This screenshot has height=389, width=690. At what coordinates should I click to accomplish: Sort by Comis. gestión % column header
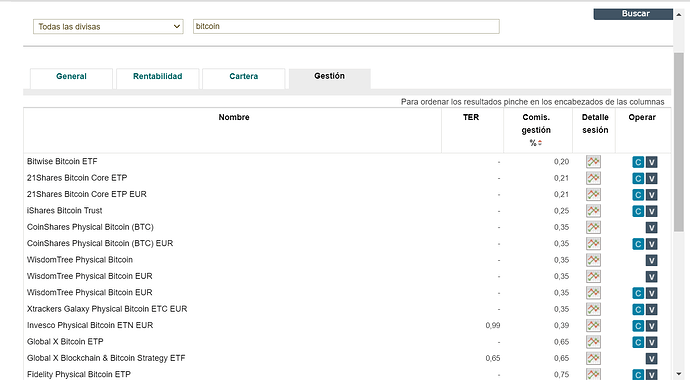click(536, 130)
